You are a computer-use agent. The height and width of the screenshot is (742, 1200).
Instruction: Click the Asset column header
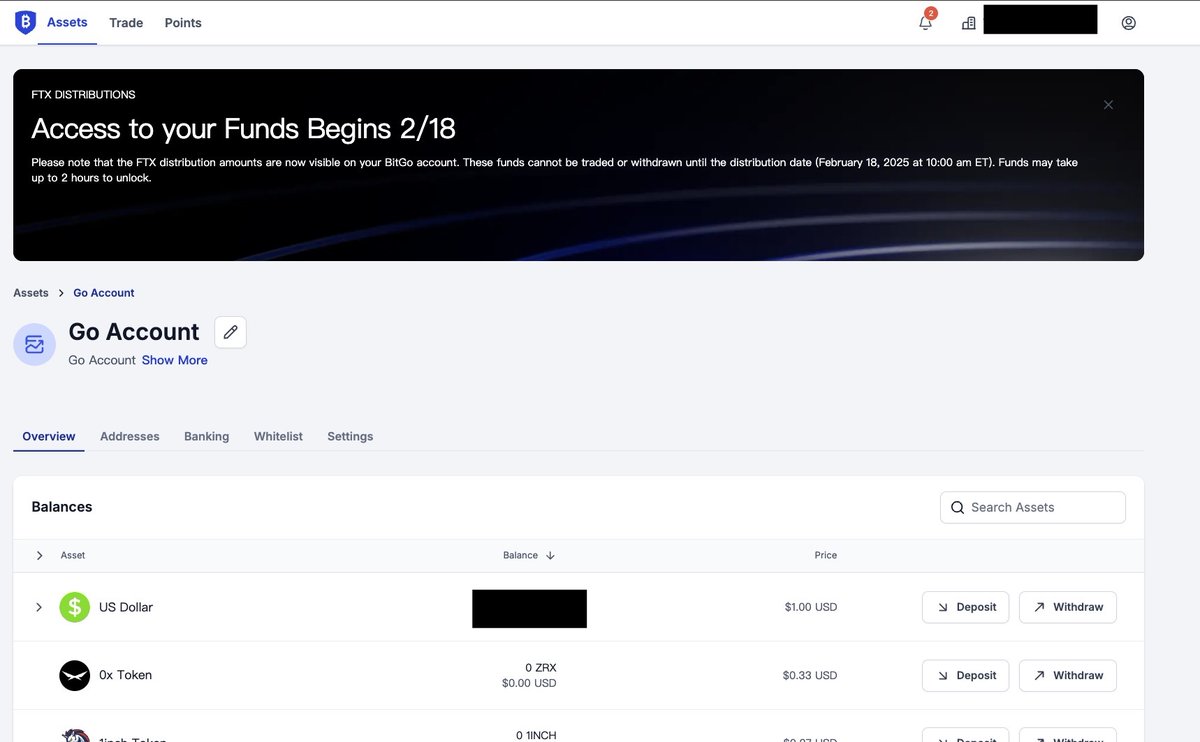pos(73,555)
